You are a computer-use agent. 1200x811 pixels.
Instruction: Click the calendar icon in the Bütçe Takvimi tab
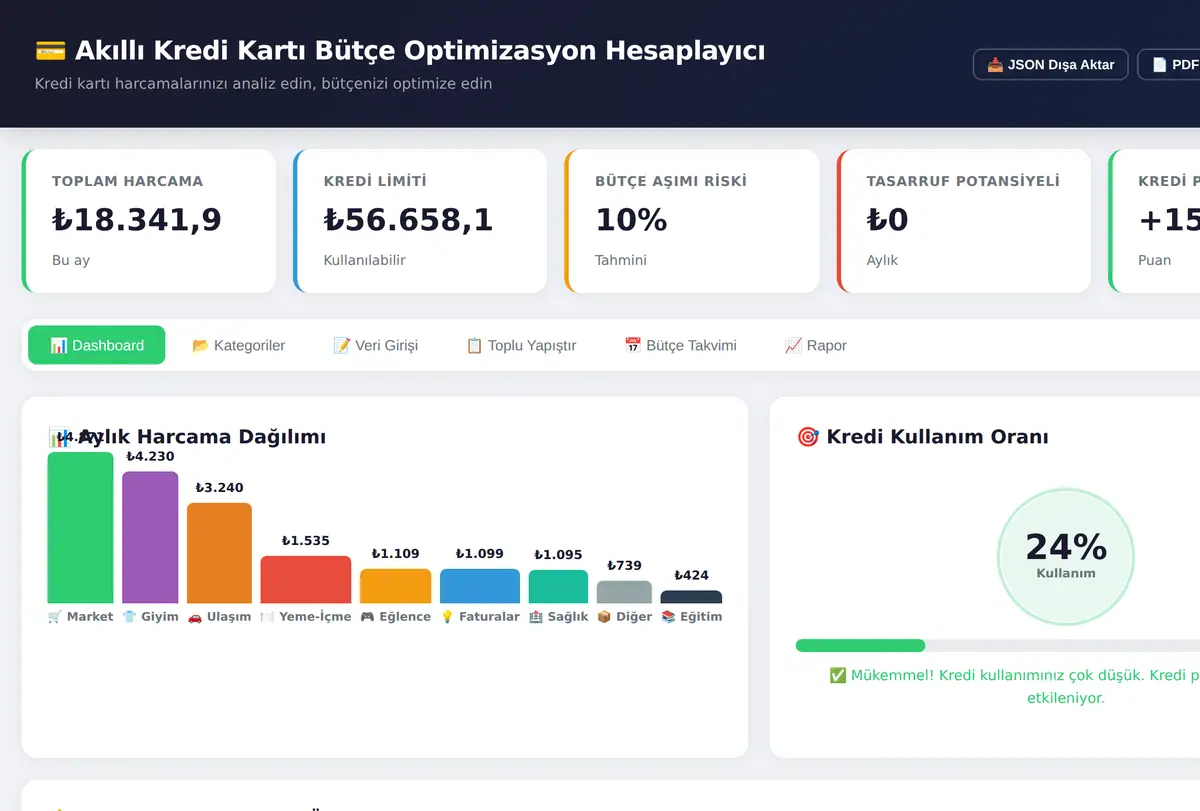632,345
